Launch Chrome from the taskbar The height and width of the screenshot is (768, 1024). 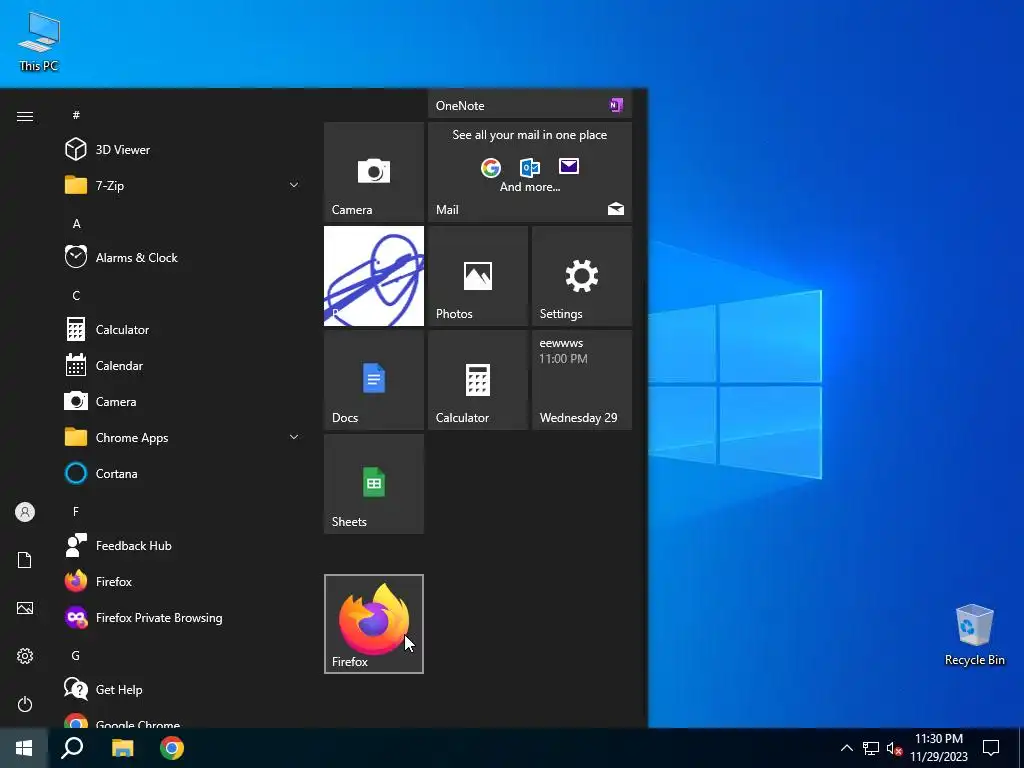click(x=172, y=748)
